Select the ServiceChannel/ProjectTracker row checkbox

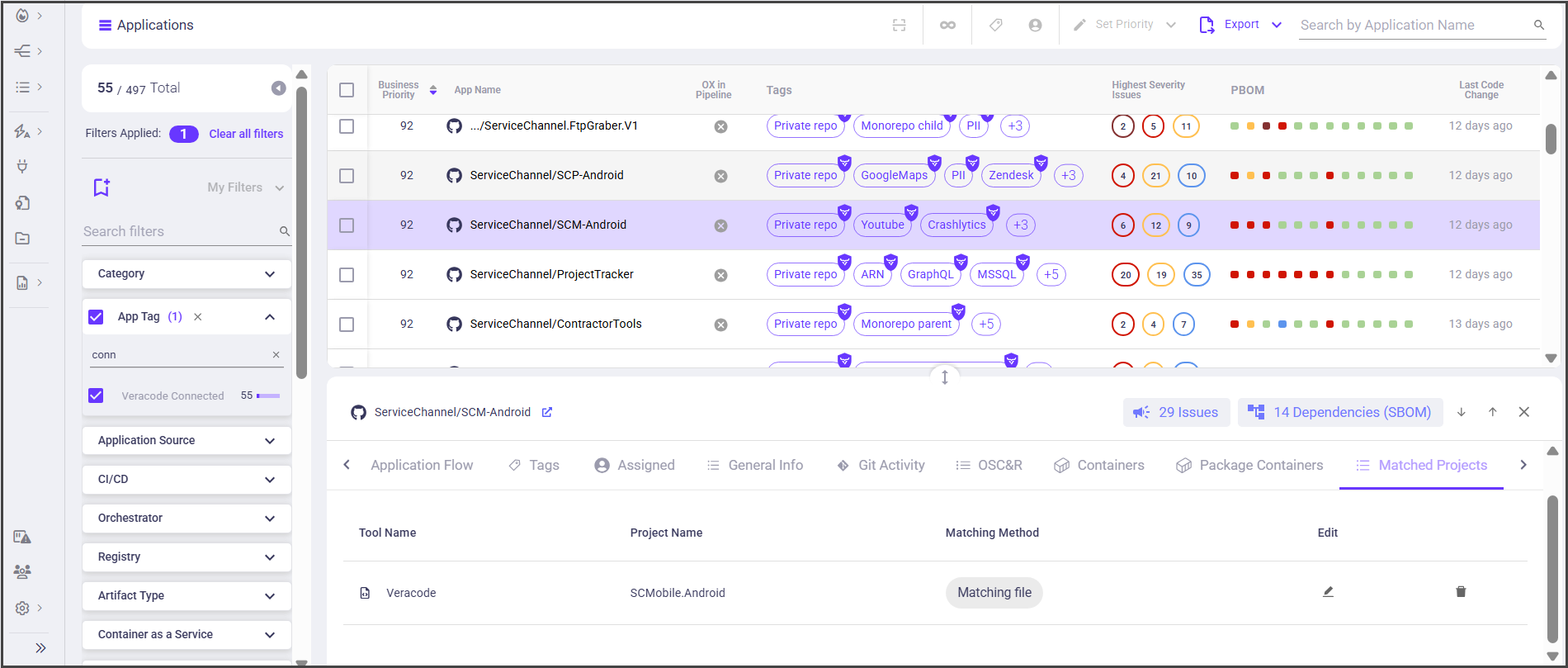pos(347,274)
